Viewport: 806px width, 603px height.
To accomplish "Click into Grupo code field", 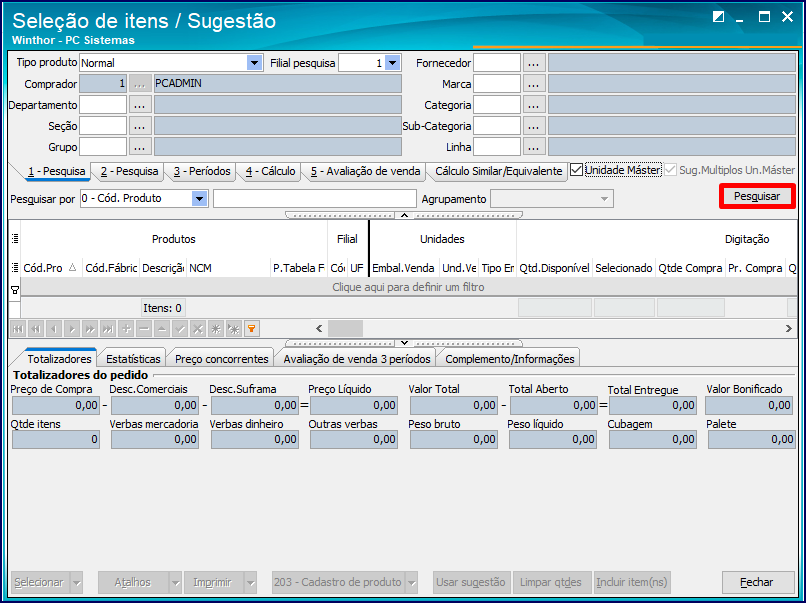I will 103,147.
